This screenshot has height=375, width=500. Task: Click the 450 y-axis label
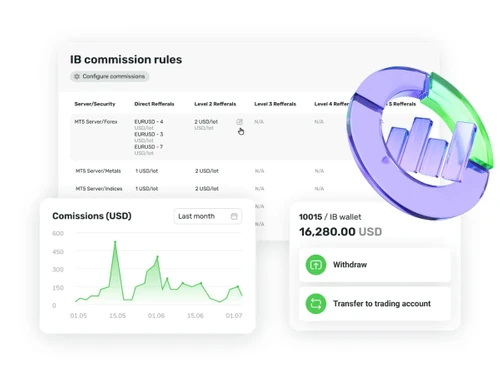click(58, 252)
